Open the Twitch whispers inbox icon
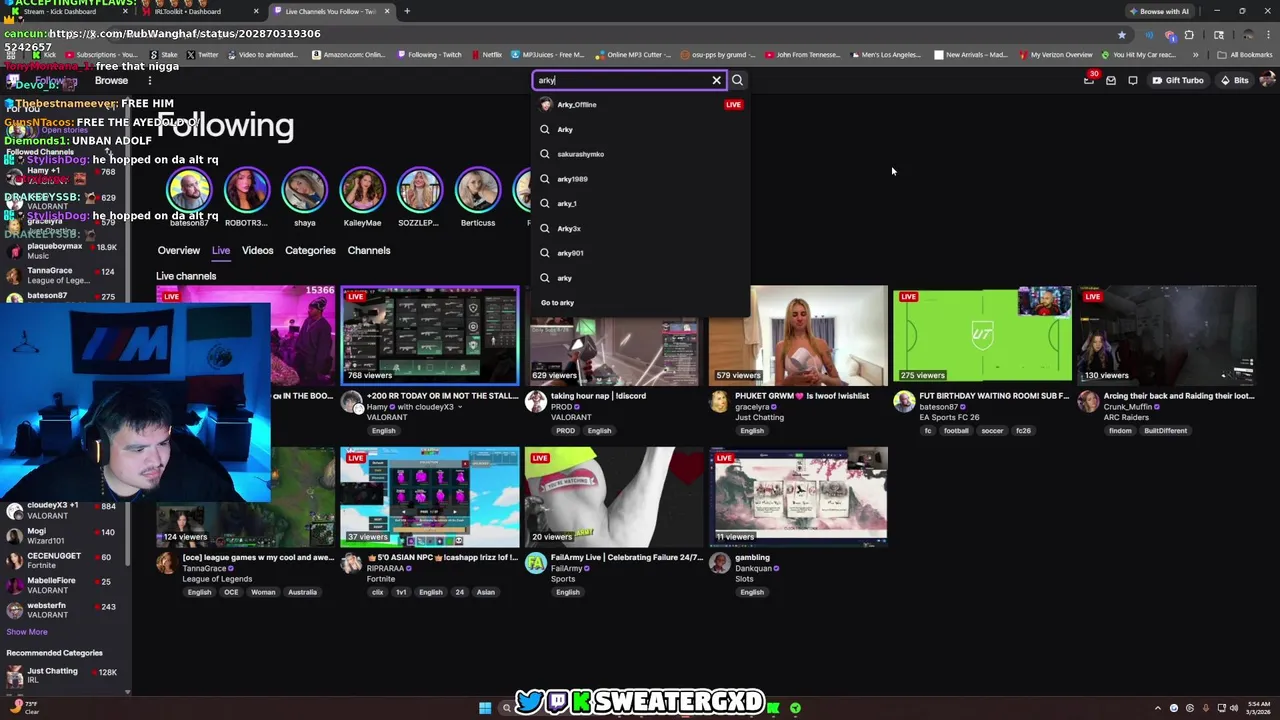The image size is (1280, 720). click(x=1111, y=80)
